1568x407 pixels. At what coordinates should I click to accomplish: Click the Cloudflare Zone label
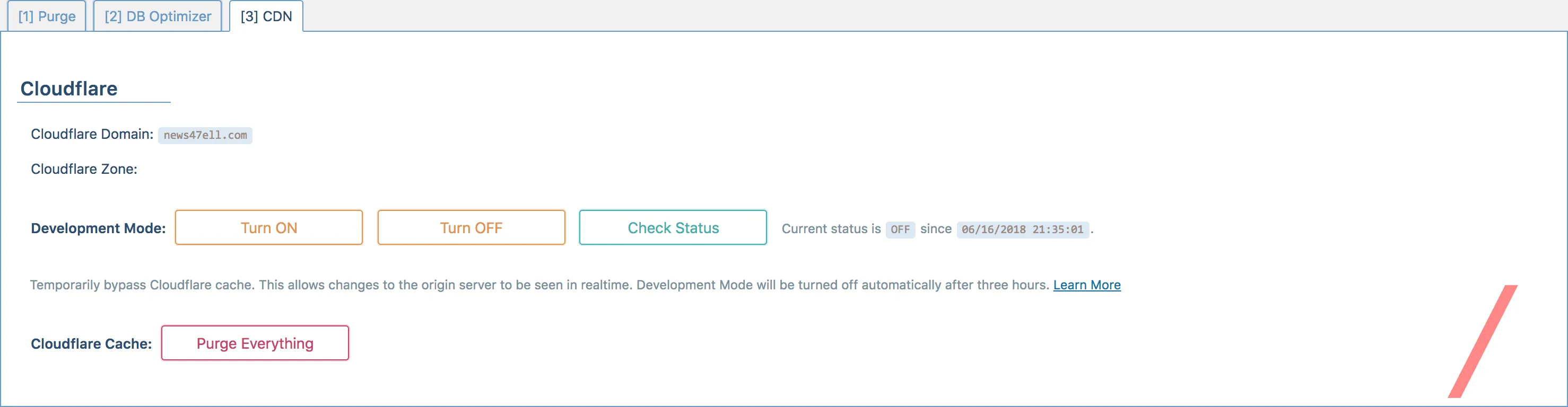click(x=84, y=169)
